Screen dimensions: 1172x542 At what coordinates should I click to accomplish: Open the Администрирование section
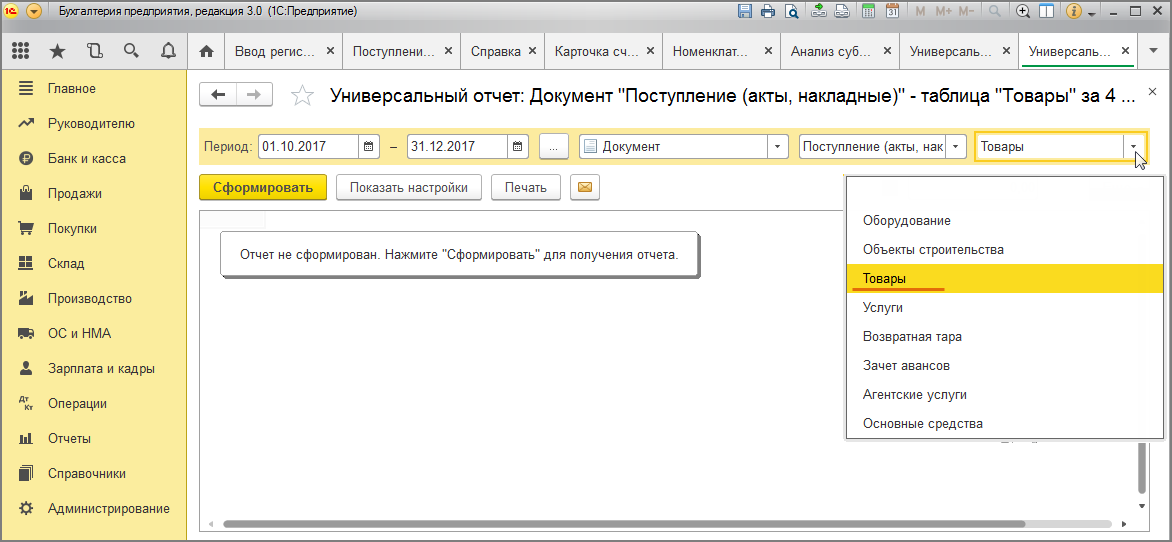(x=108, y=508)
